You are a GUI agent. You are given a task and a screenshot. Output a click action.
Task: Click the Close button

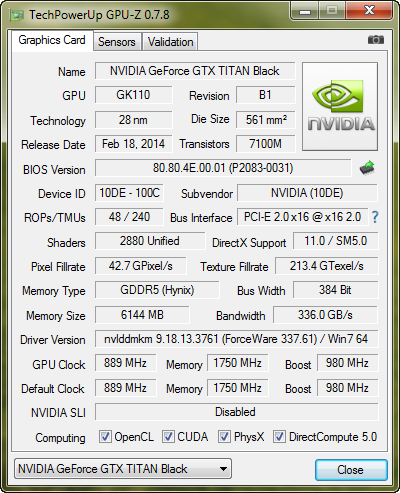click(x=351, y=470)
